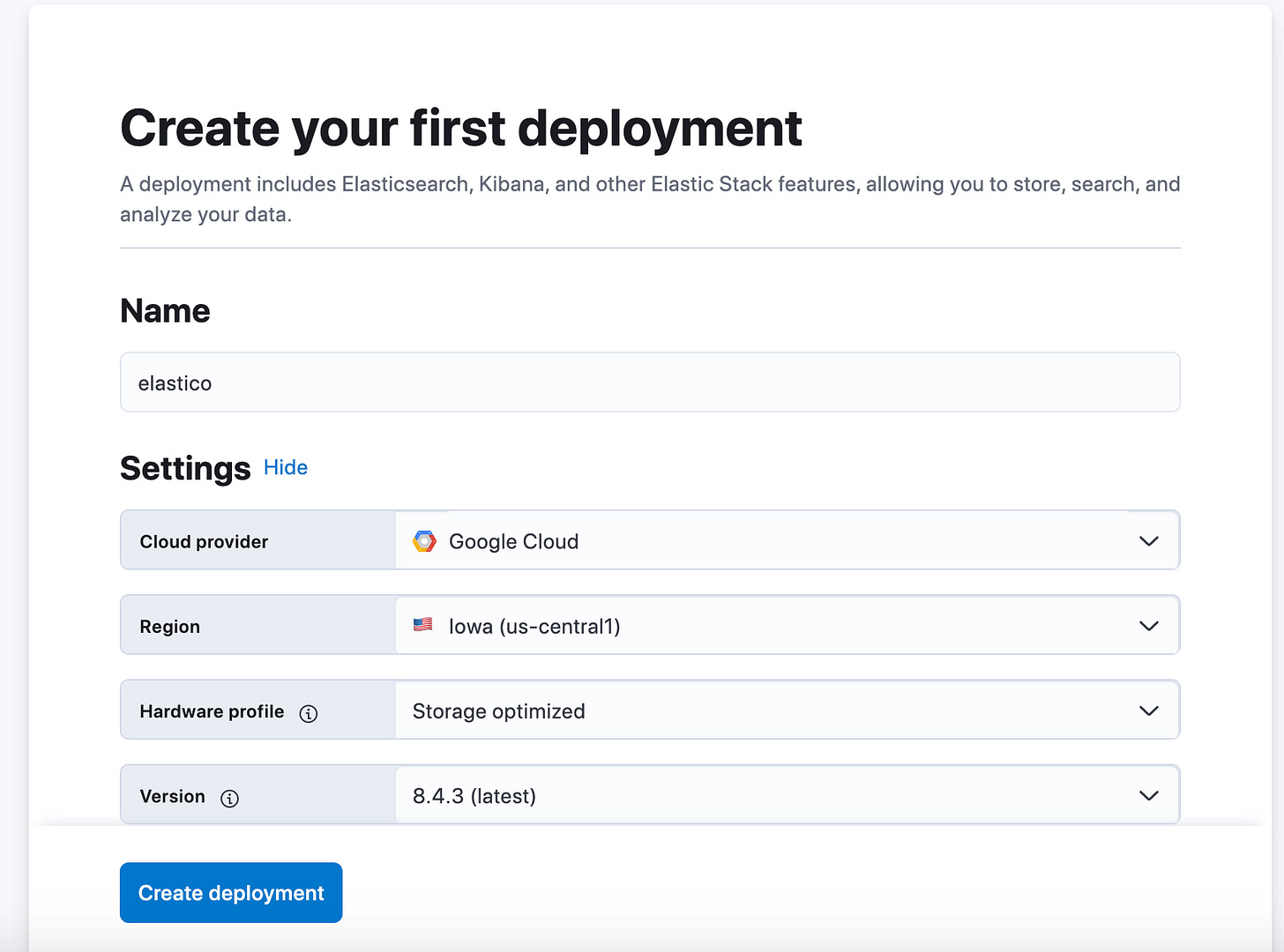Click the US flag icon in Region

[x=423, y=625]
